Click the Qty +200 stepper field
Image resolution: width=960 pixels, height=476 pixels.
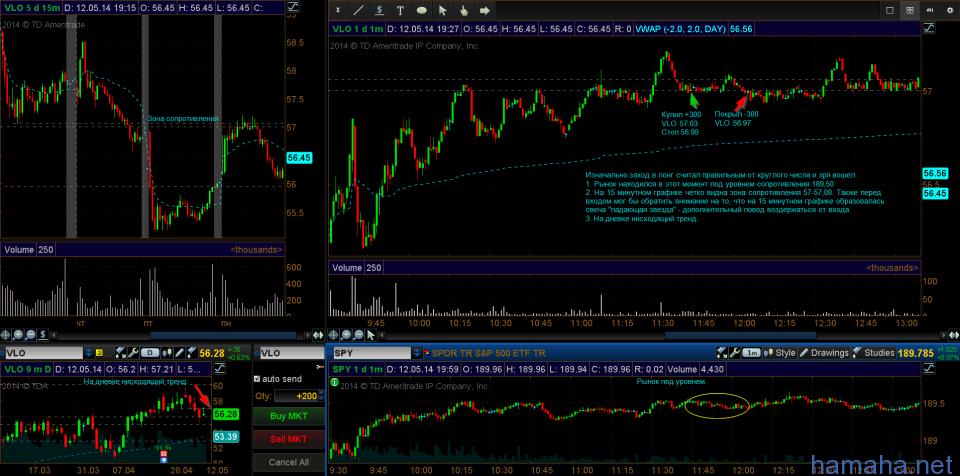297,396
